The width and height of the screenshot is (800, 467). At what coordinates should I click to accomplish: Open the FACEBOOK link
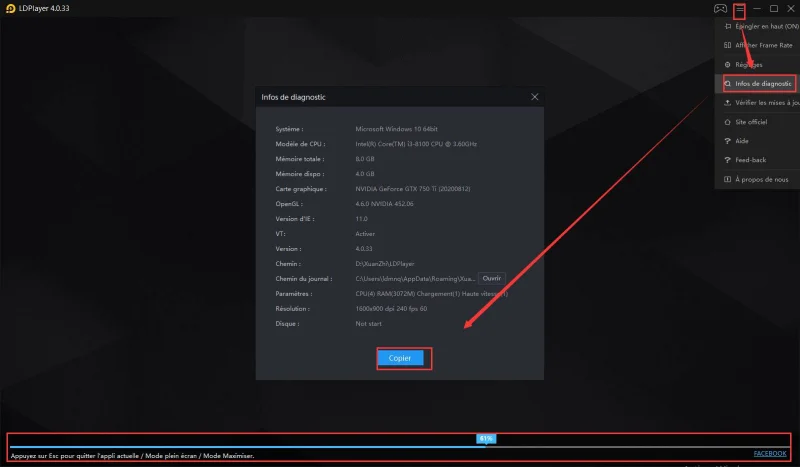tap(770, 454)
